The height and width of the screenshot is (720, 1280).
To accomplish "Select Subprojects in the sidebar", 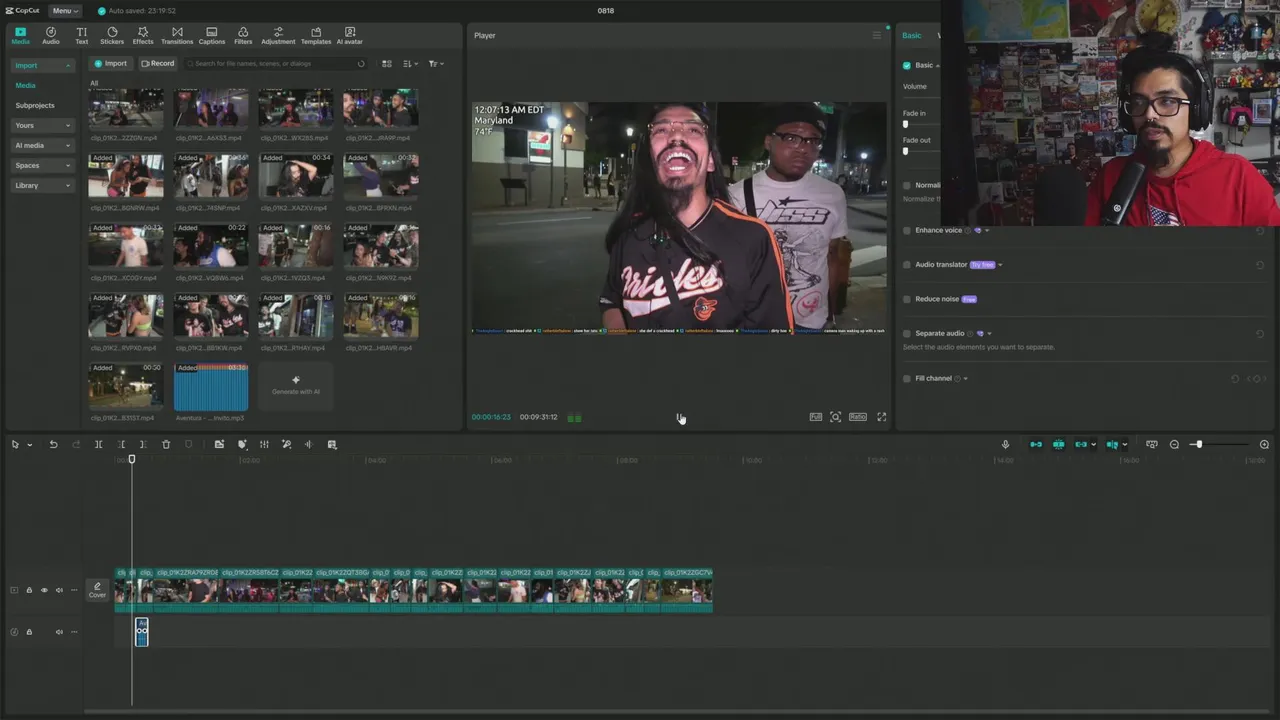I will [35, 105].
